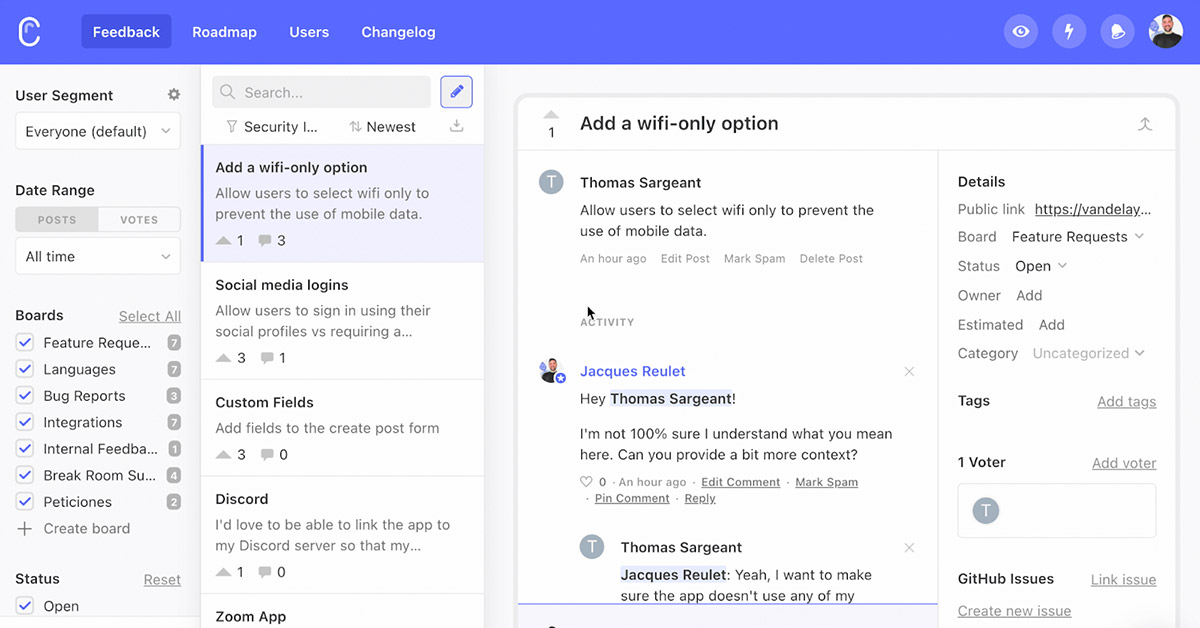Image resolution: width=1200 pixels, height=628 pixels.
Task: Uncheck the Open status checkbox
Action: (26, 606)
